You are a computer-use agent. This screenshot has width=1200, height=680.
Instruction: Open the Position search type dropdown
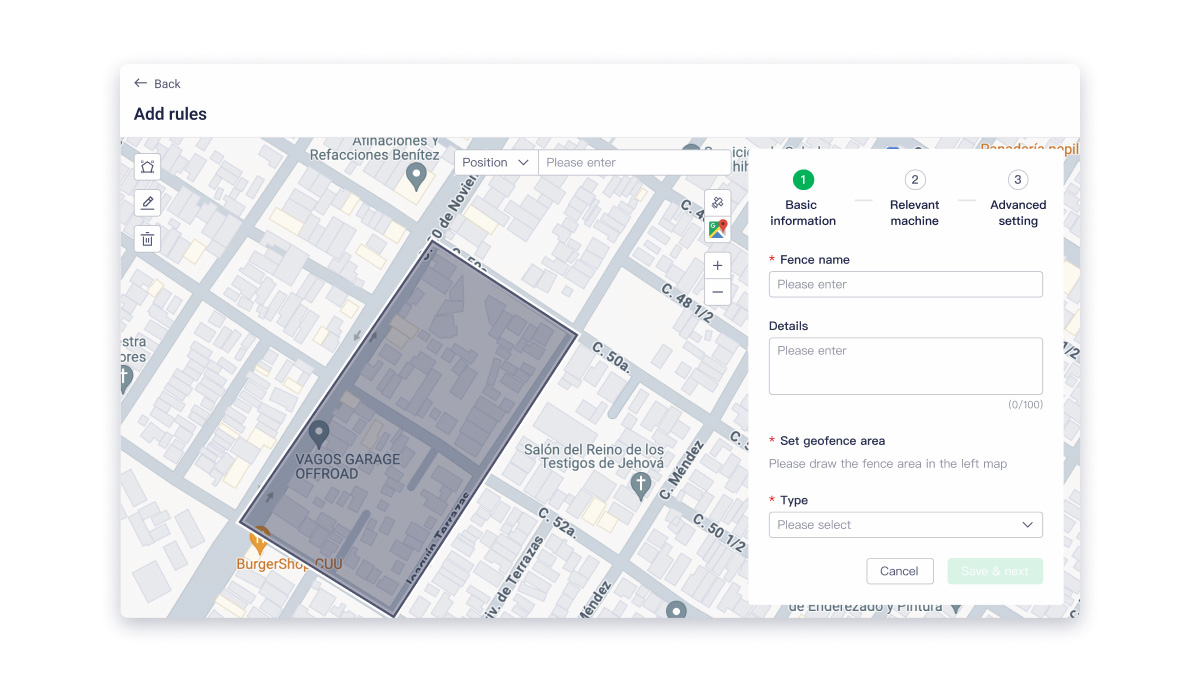click(x=496, y=162)
